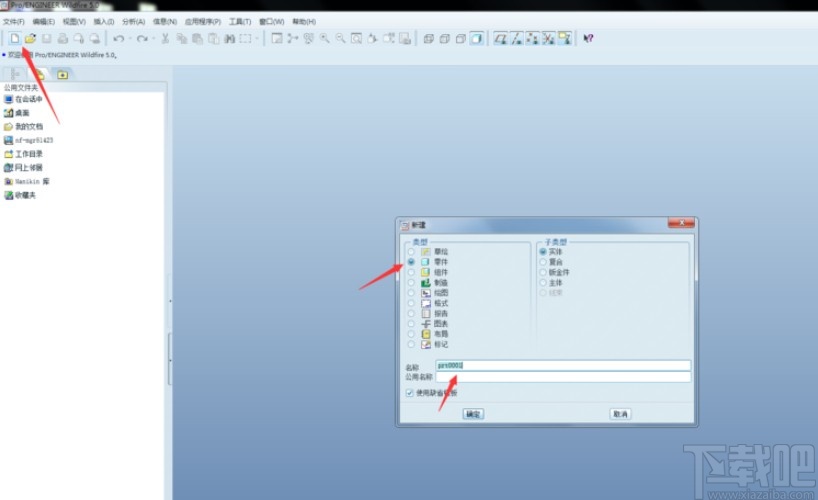The height and width of the screenshot is (500, 818).
Task: Select No Hidden display style icon
Action: [461, 38]
